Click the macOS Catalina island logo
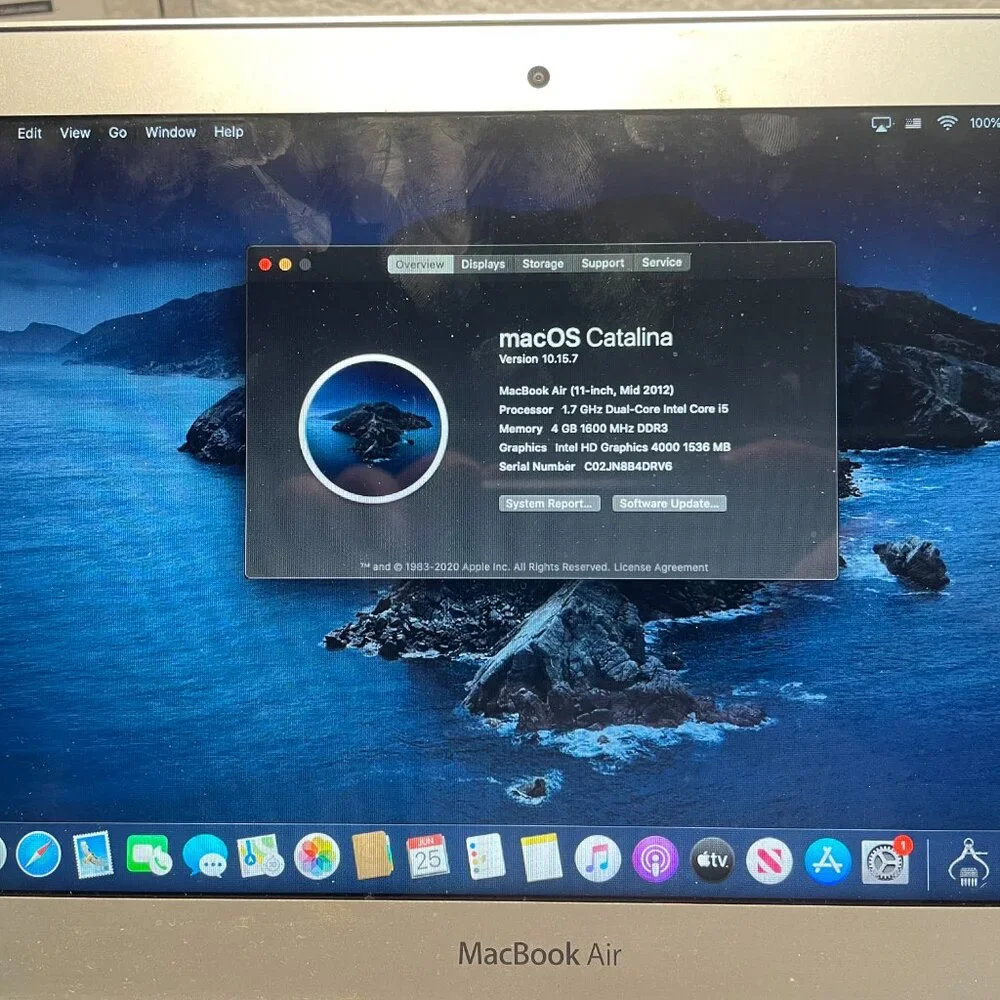 tap(374, 429)
